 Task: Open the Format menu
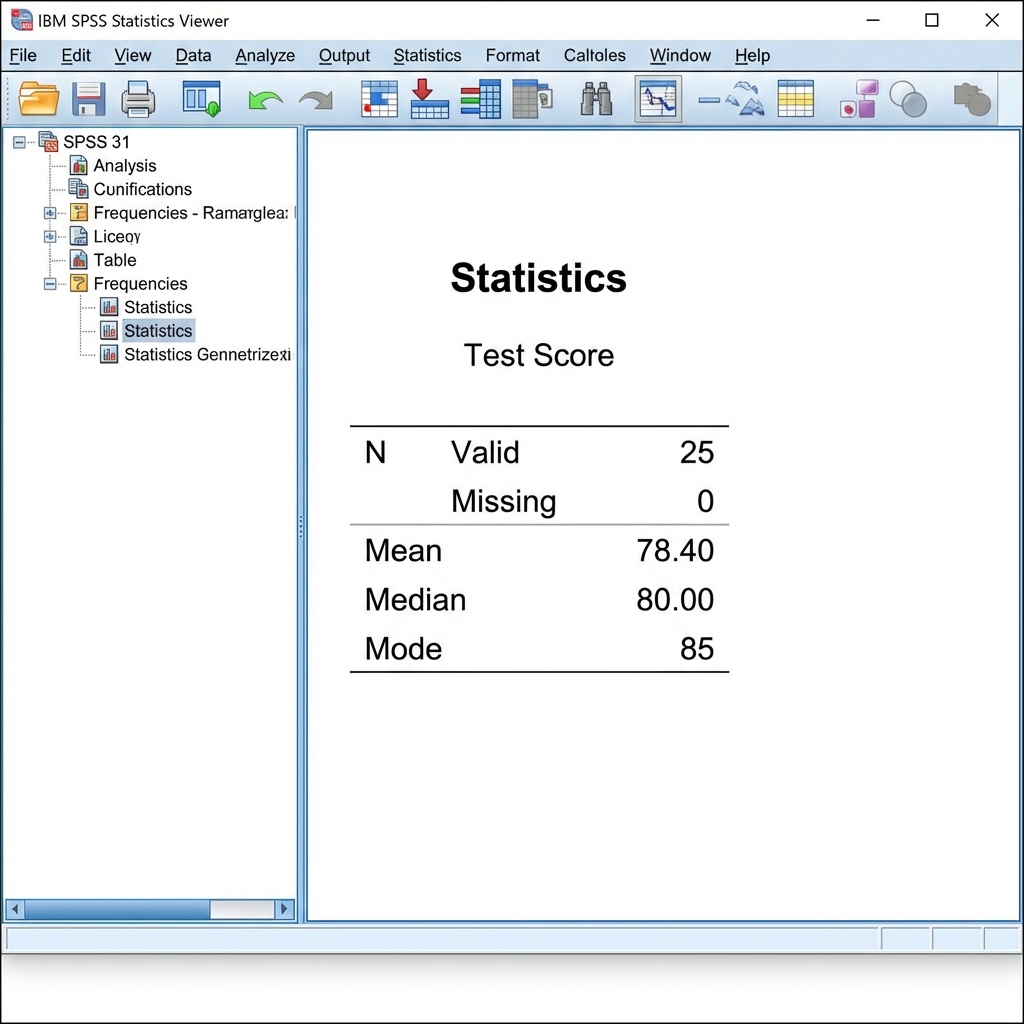pyautogui.click(x=512, y=56)
